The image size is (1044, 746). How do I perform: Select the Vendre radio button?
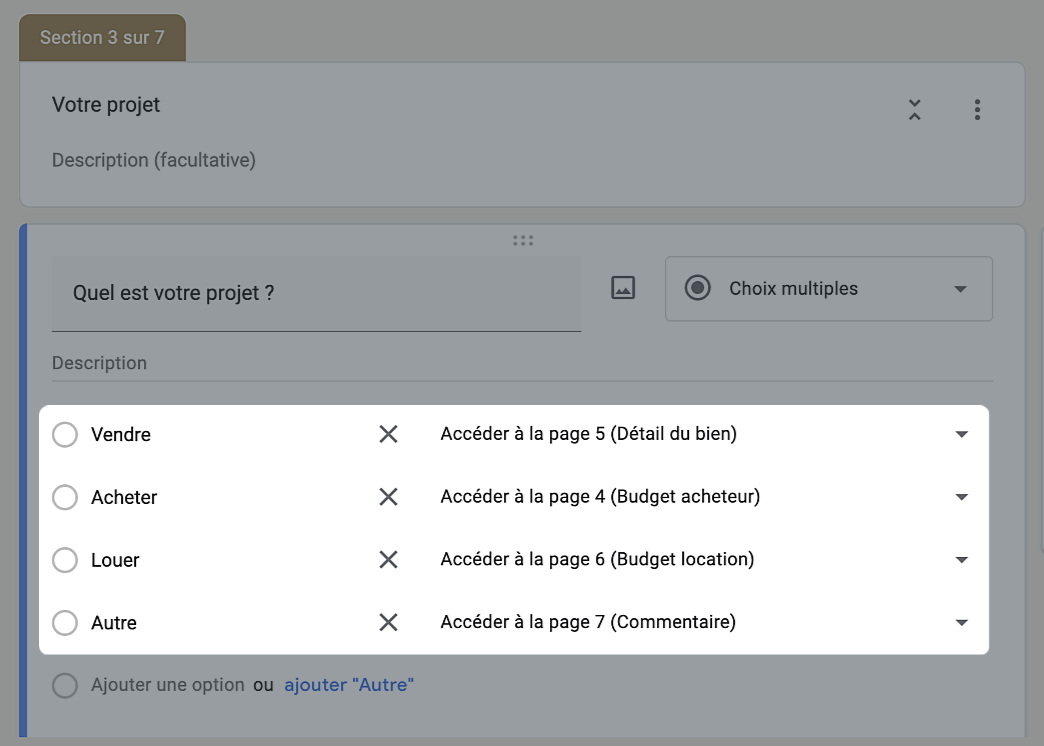pyautogui.click(x=65, y=435)
